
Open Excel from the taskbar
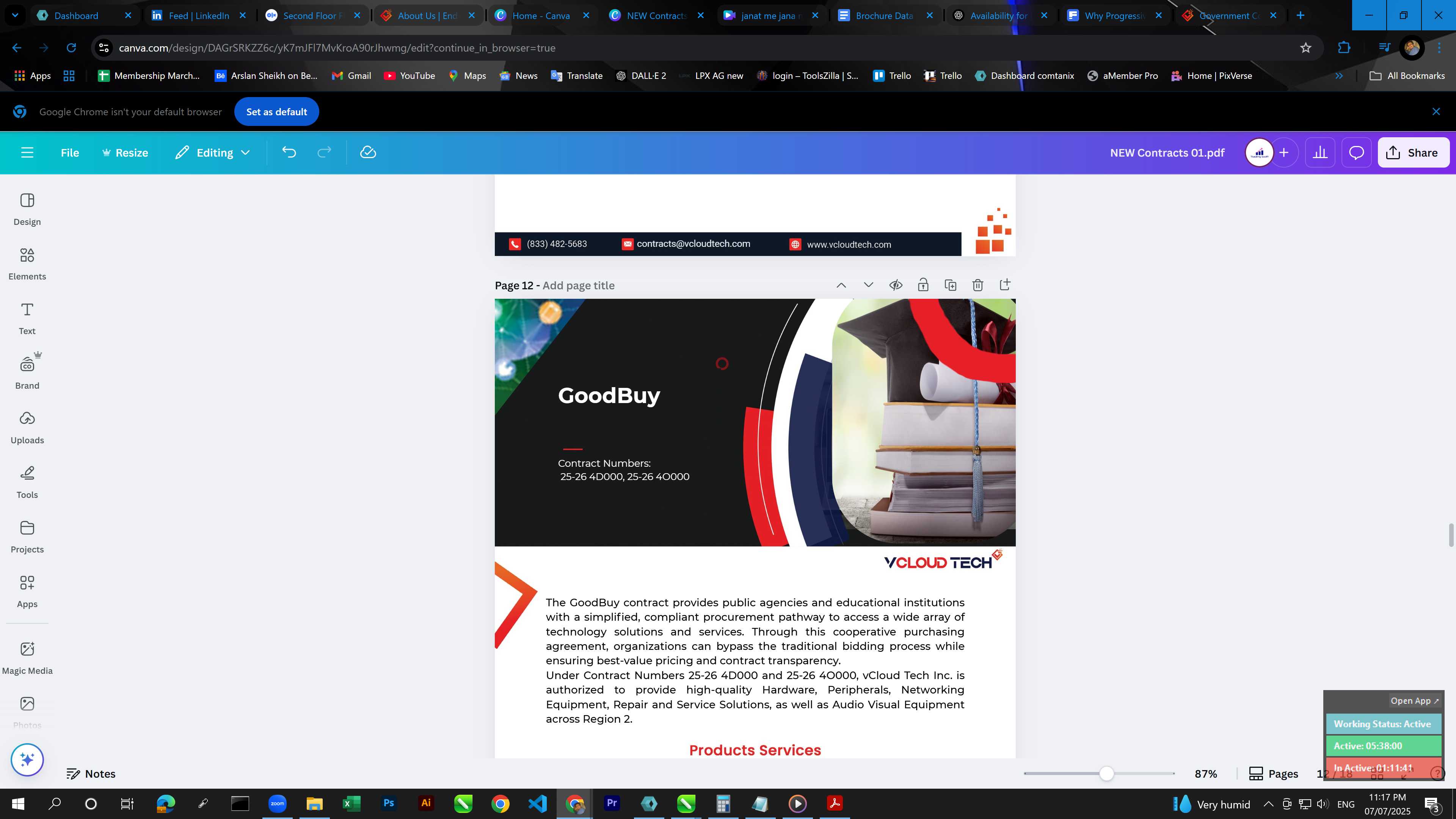tap(351, 804)
